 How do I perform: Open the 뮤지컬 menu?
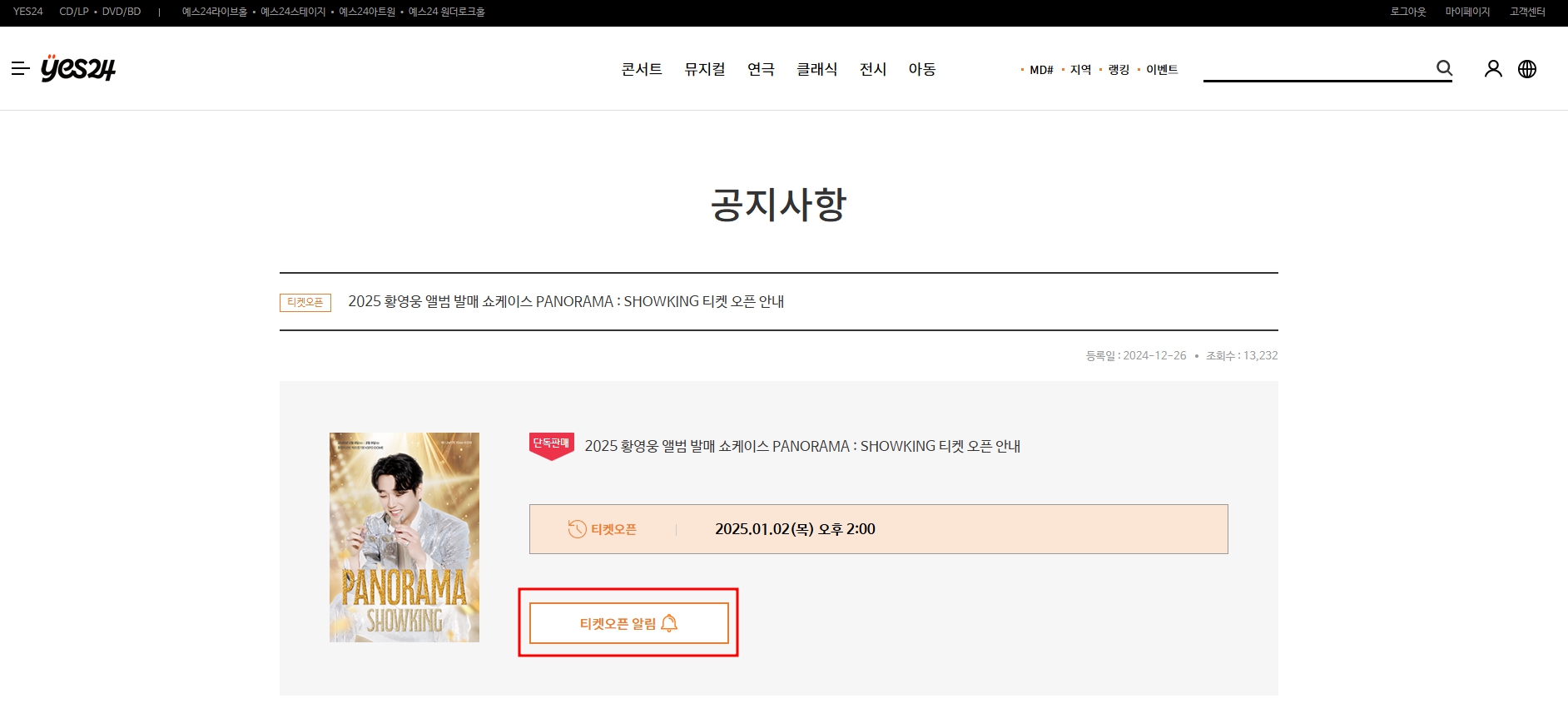[705, 69]
